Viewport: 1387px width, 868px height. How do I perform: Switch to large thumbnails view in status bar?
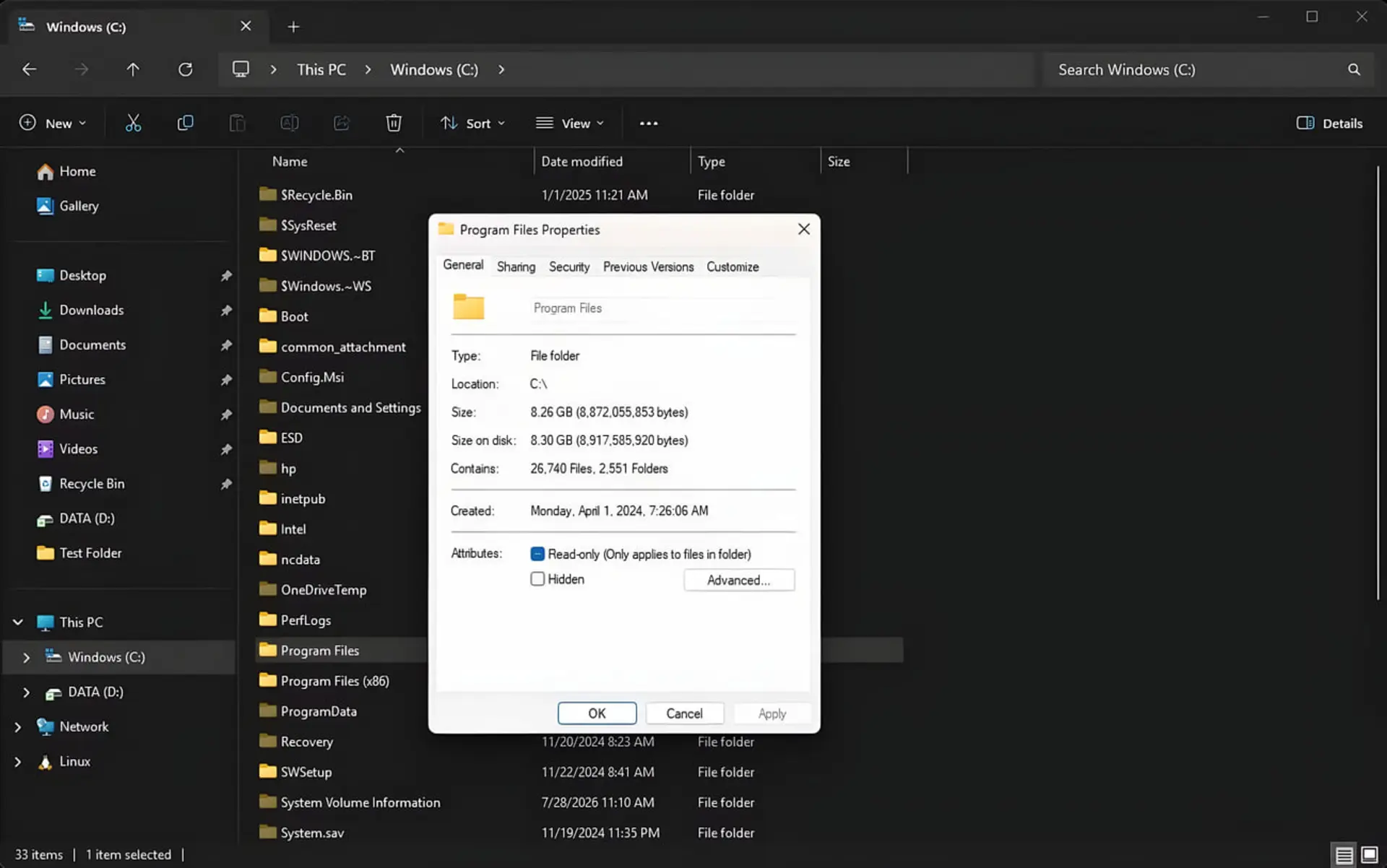(x=1370, y=856)
